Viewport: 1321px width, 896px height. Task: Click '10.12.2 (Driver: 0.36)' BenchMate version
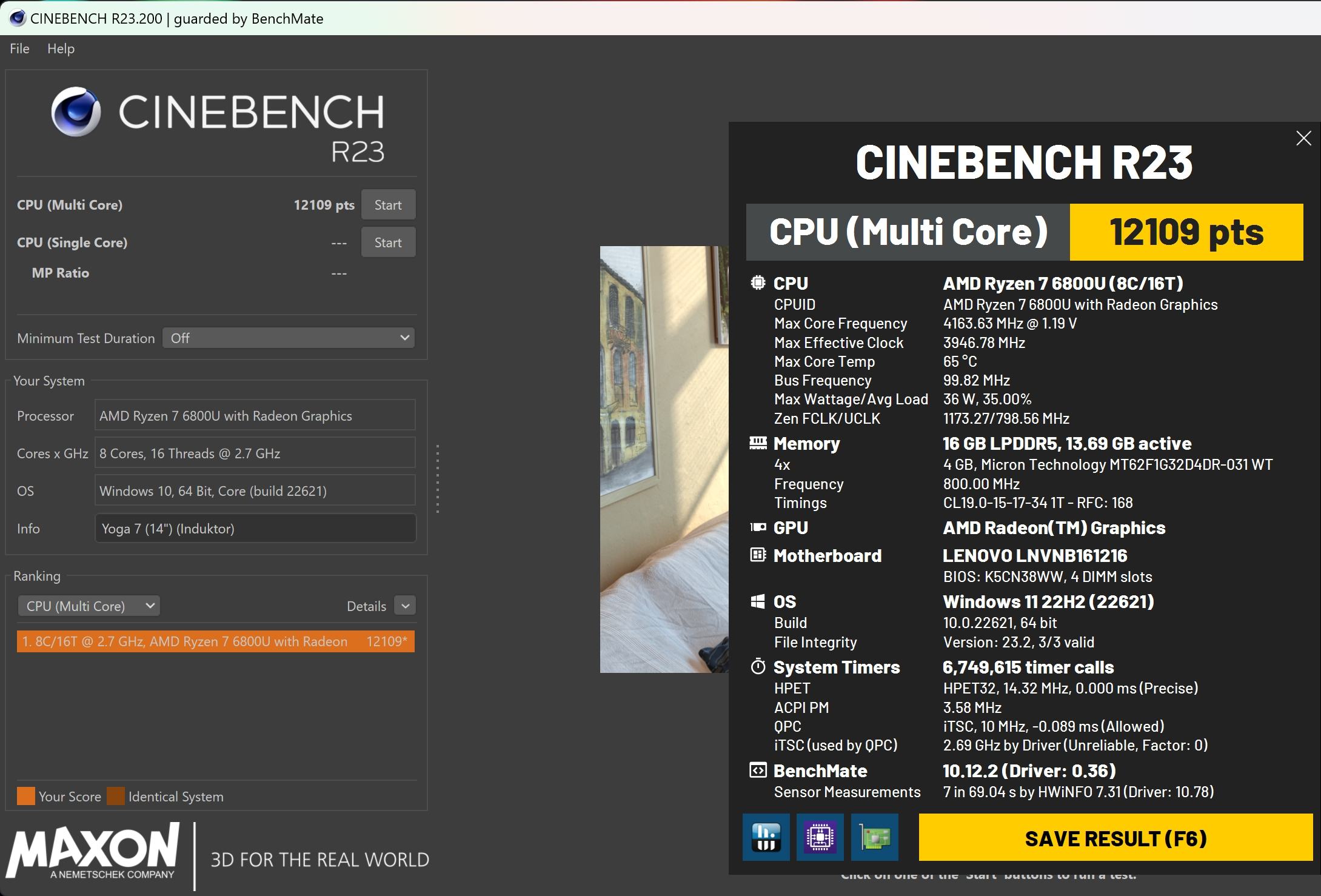[x=1029, y=771]
